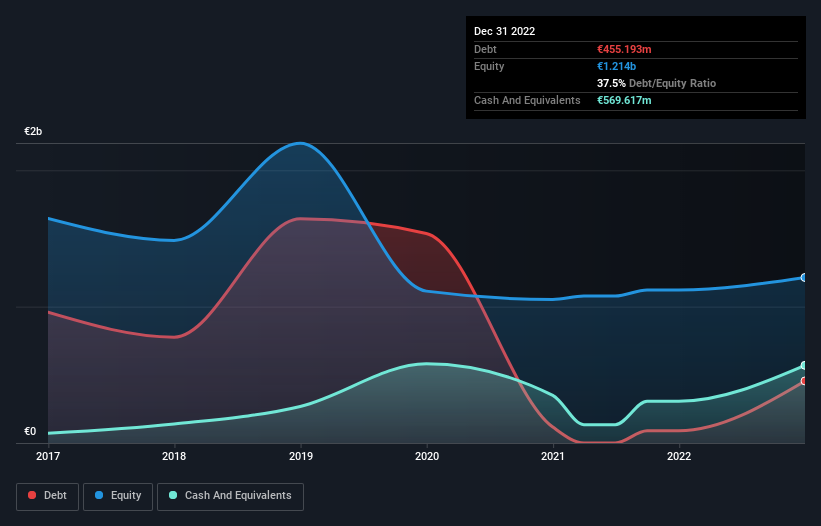Click the €0 y-axis label
The image size is (821, 526).
pos(30,432)
